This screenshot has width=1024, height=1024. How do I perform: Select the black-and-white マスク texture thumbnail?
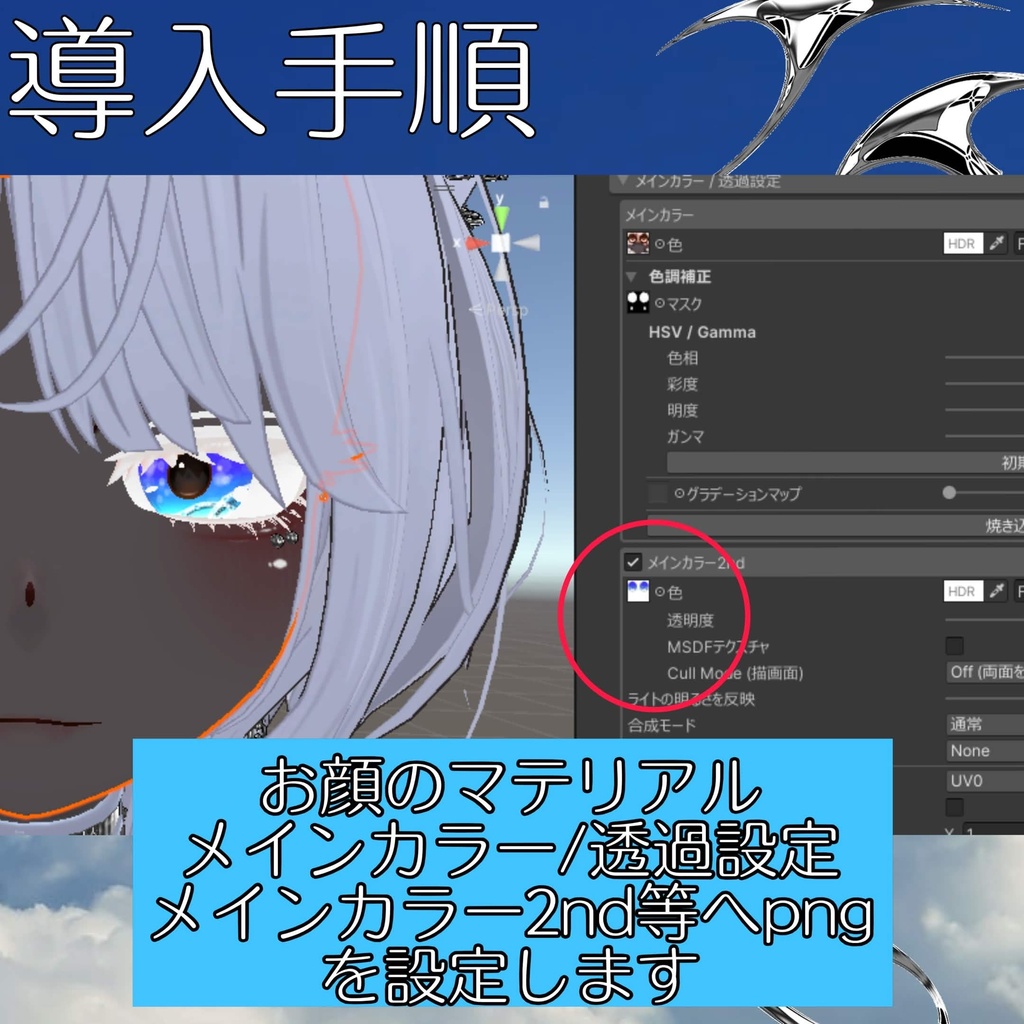637,302
